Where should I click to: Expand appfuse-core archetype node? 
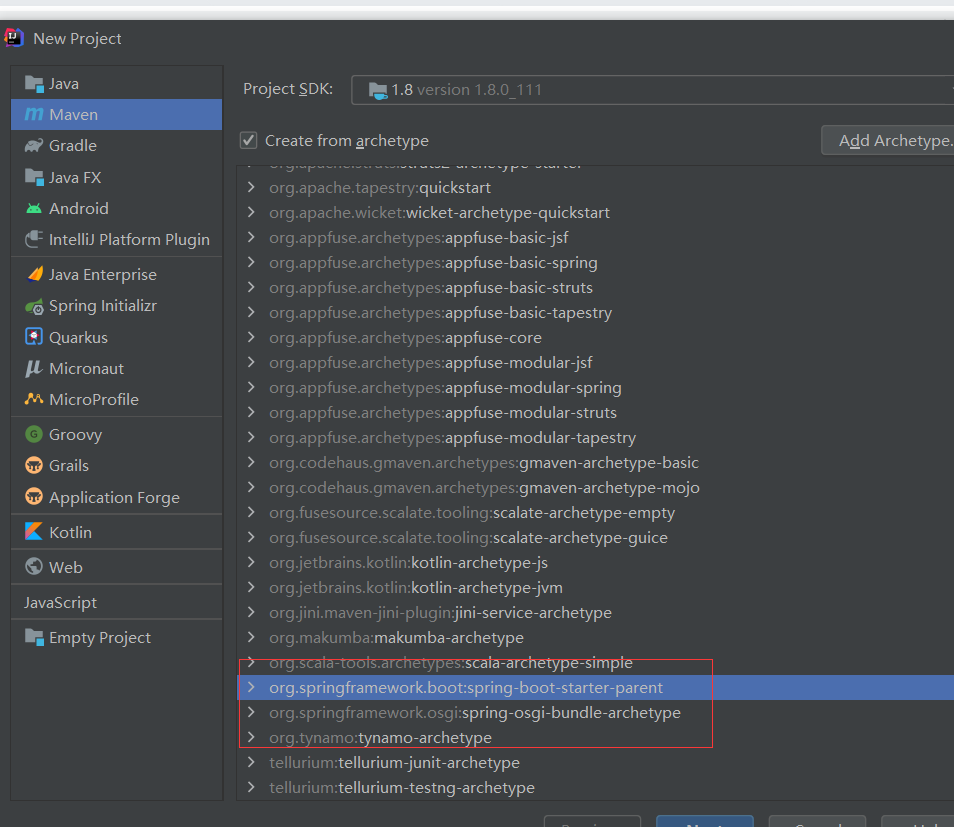(x=251, y=337)
